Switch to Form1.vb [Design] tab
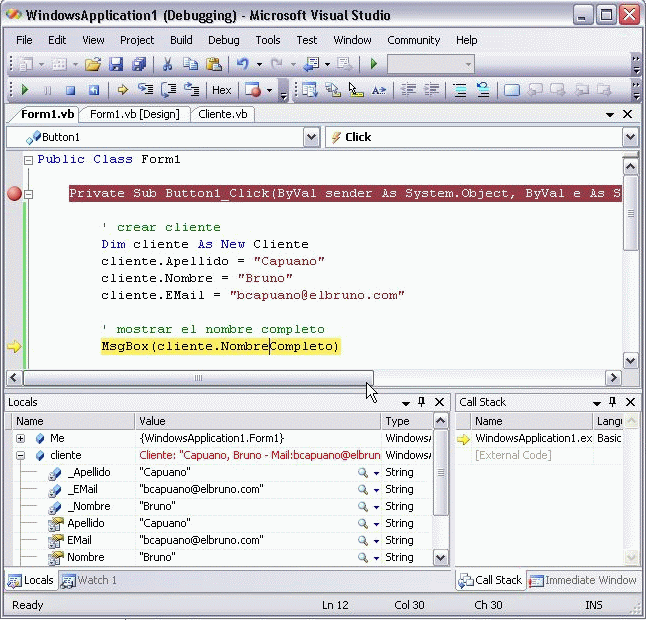Image resolution: width=646 pixels, height=620 pixels. [135, 114]
